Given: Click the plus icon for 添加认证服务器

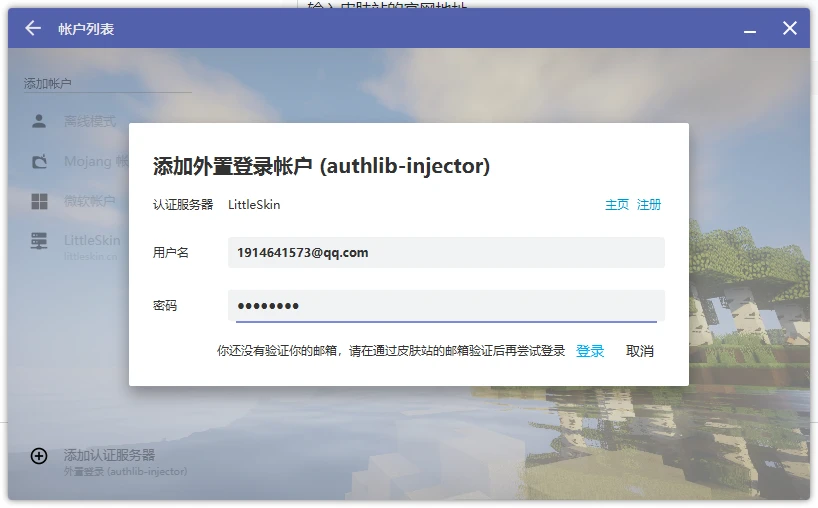Looking at the screenshot, I should point(39,456).
